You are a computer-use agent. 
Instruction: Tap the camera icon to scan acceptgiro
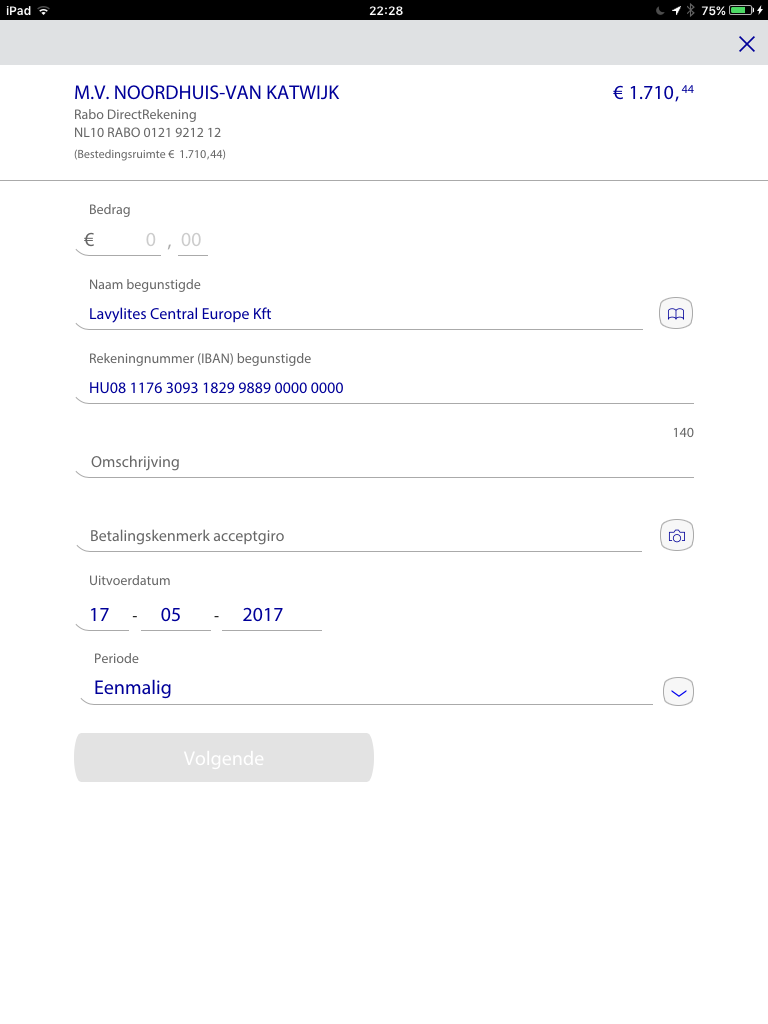[x=677, y=536]
